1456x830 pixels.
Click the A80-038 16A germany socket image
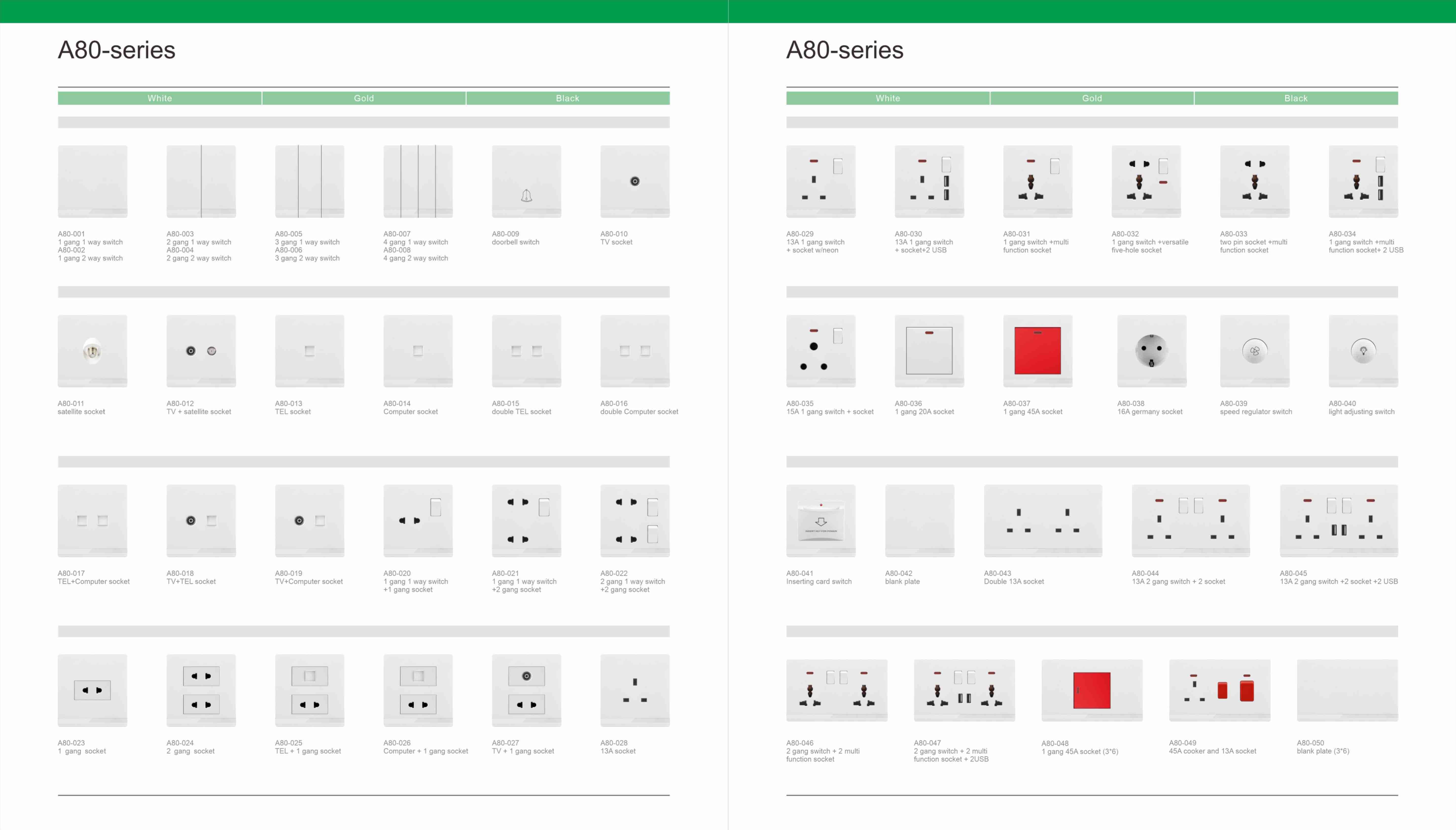pyautogui.click(x=1152, y=351)
